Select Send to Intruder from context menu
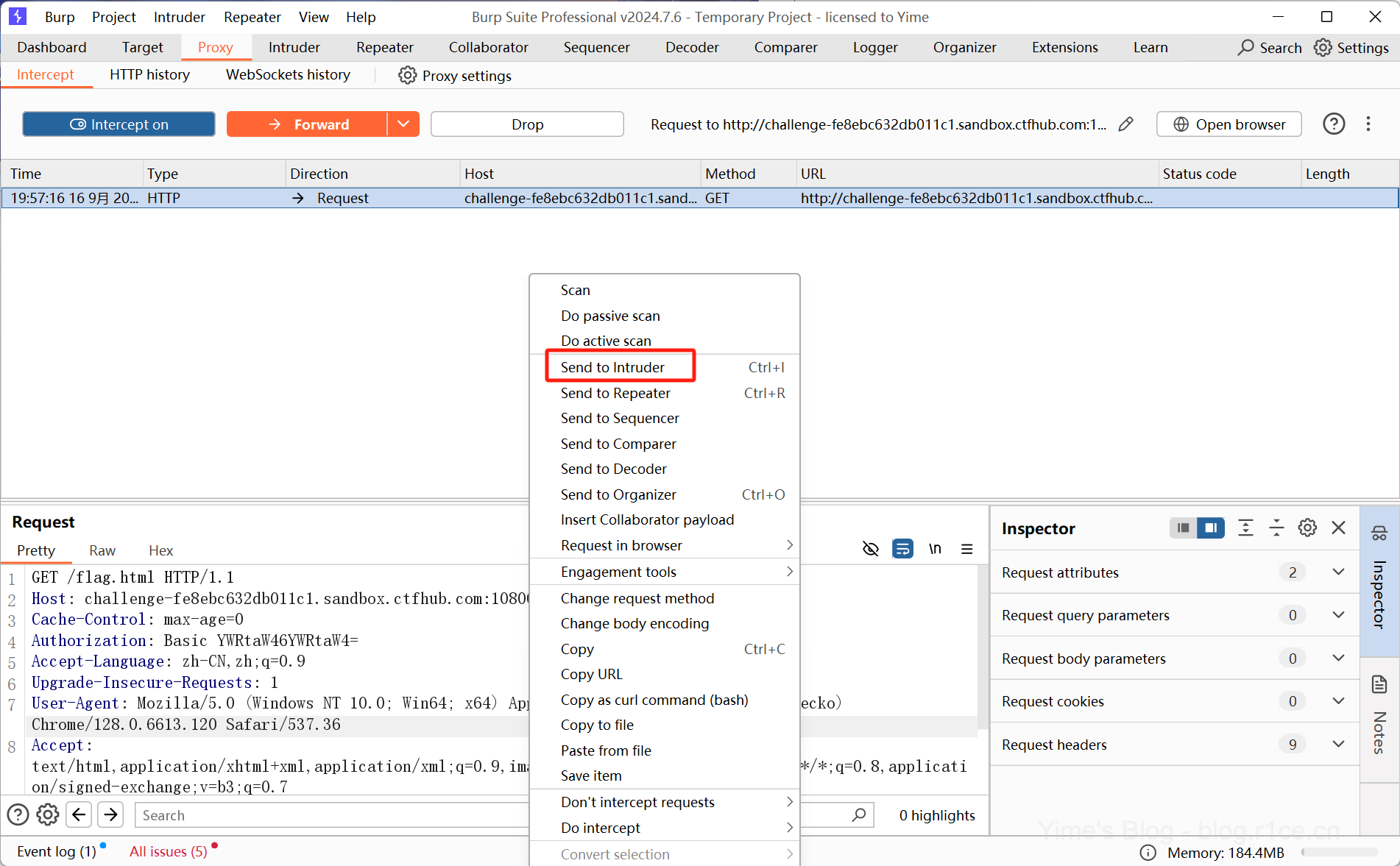 (x=612, y=367)
